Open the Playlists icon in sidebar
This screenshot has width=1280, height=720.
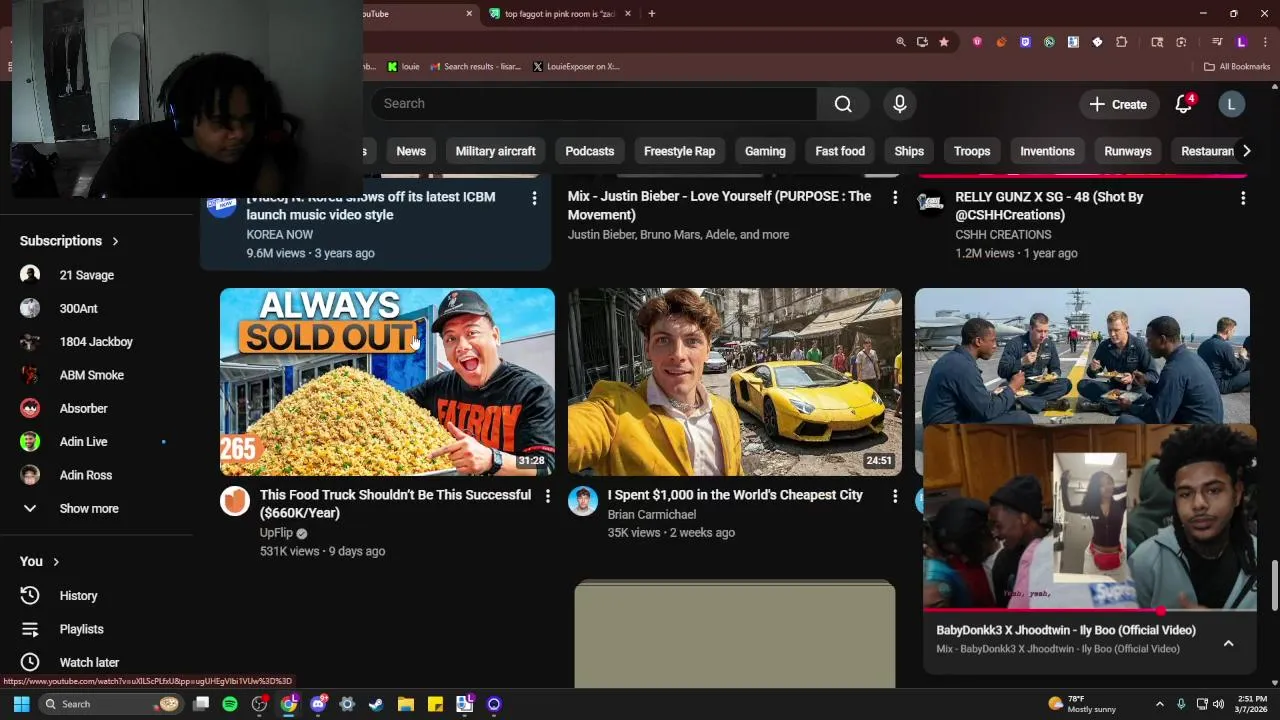point(30,629)
